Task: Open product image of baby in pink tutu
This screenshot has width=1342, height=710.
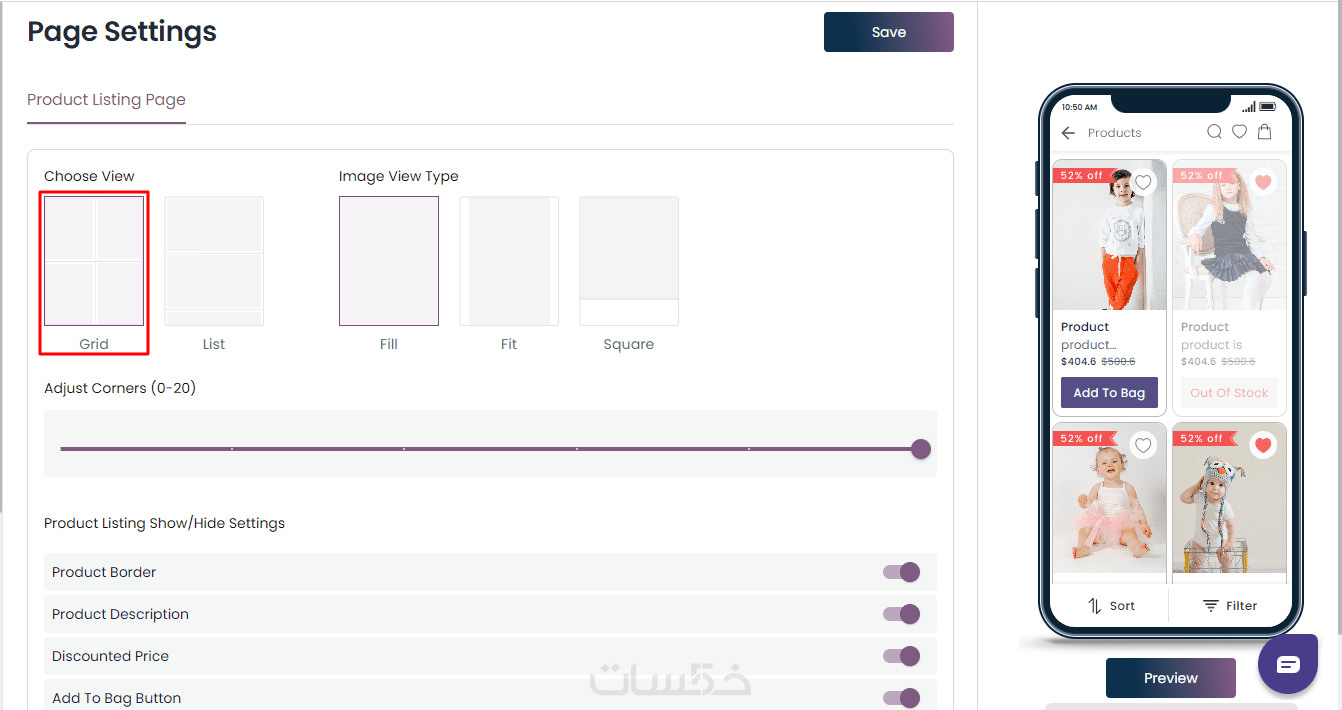Action: point(1109,500)
